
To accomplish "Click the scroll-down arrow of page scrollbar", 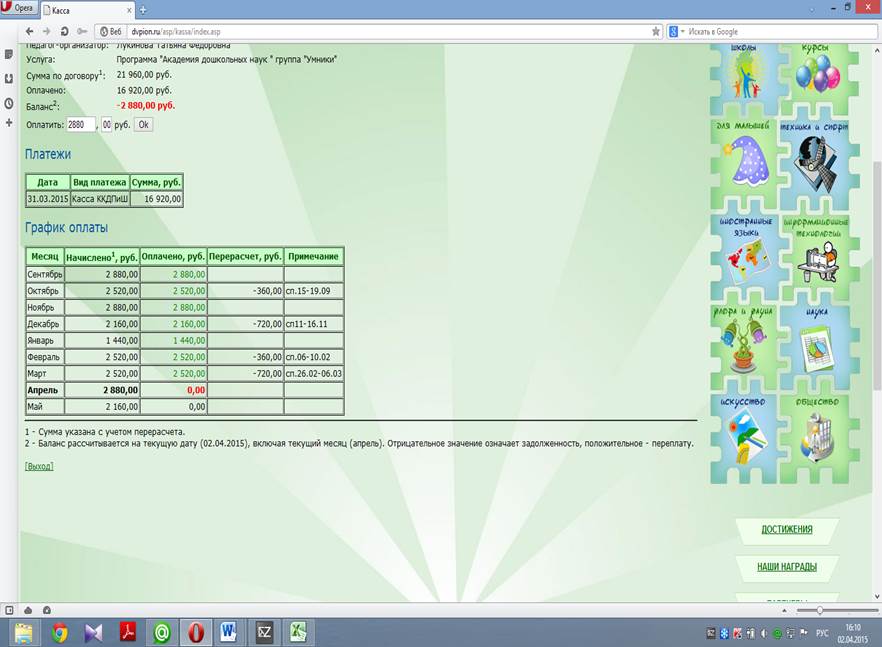I will (877, 597).
